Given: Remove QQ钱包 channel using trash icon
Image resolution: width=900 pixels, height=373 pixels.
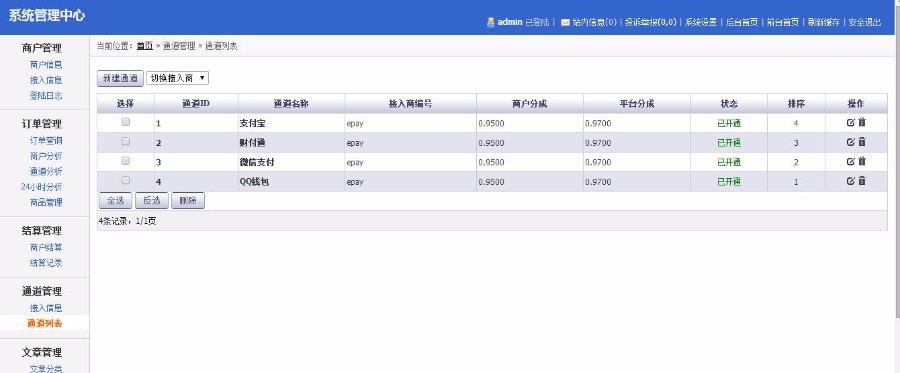Looking at the screenshot, I should pos(862,181).
